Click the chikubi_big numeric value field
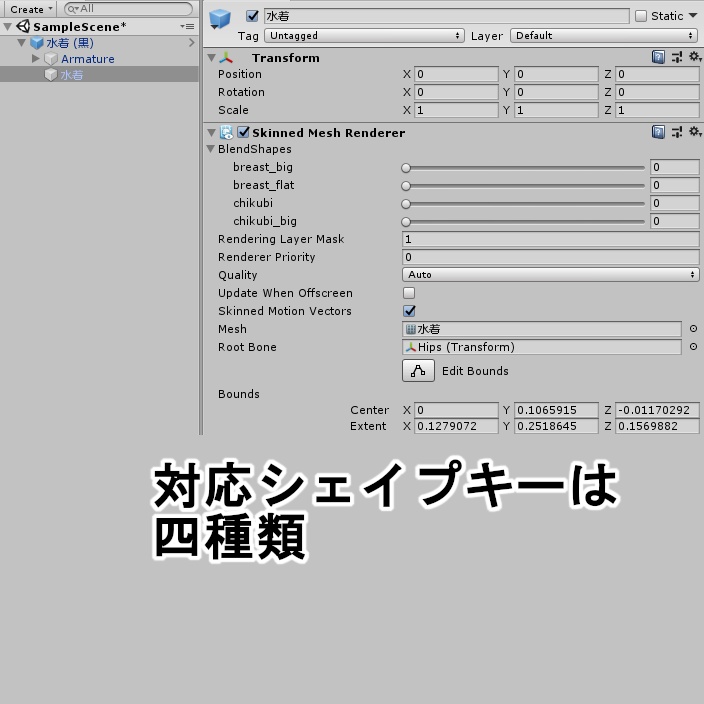This screenshot has width=704, height=704. point(674,221)
